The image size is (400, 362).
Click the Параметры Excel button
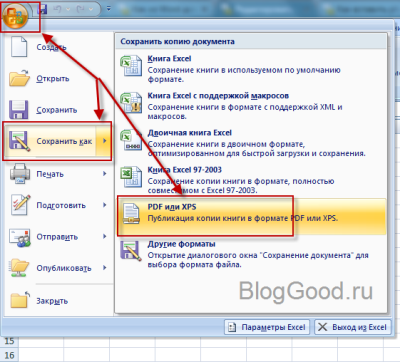click(267, 327)
